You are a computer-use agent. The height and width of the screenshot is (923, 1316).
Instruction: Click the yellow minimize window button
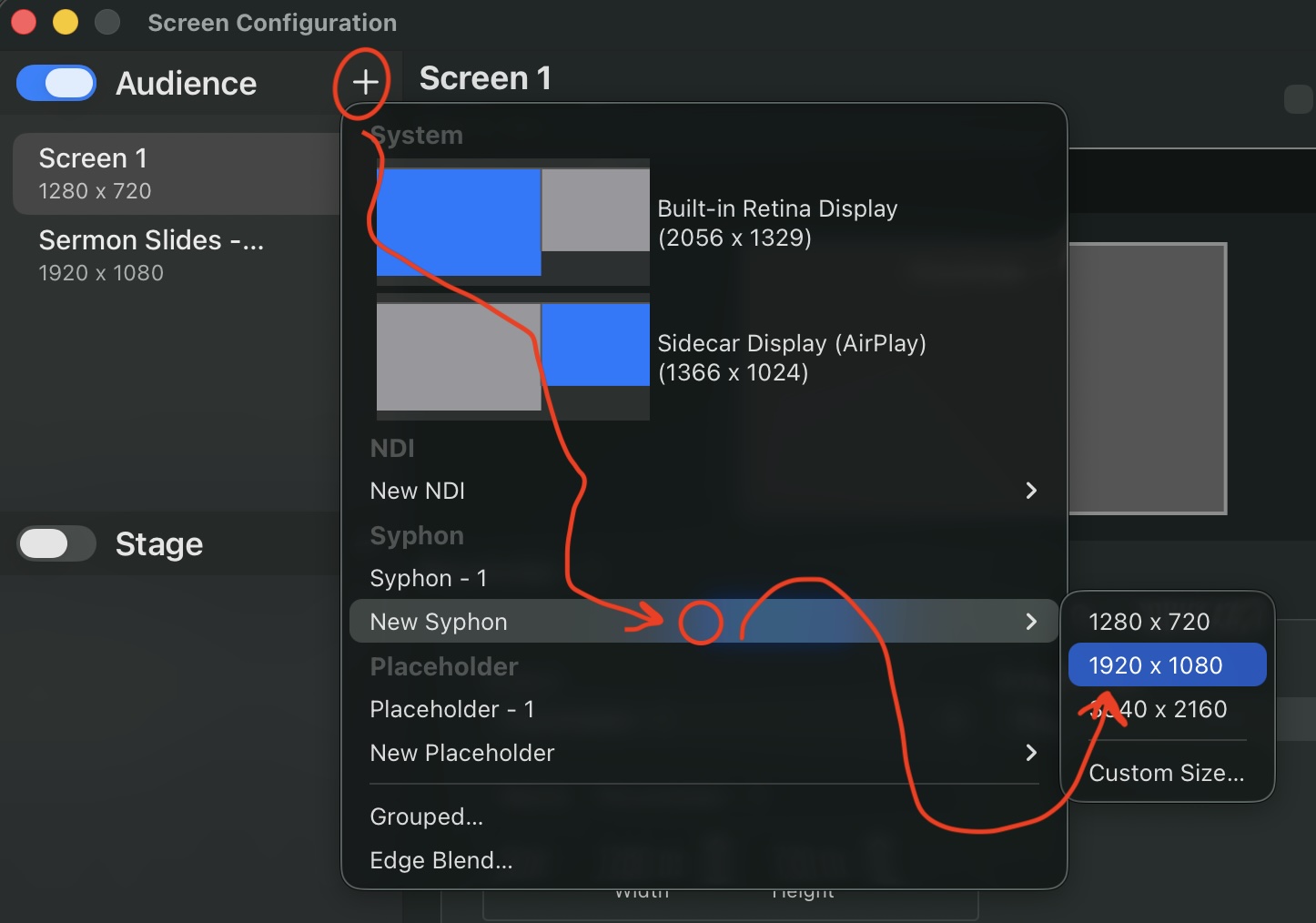pos(66,22)
